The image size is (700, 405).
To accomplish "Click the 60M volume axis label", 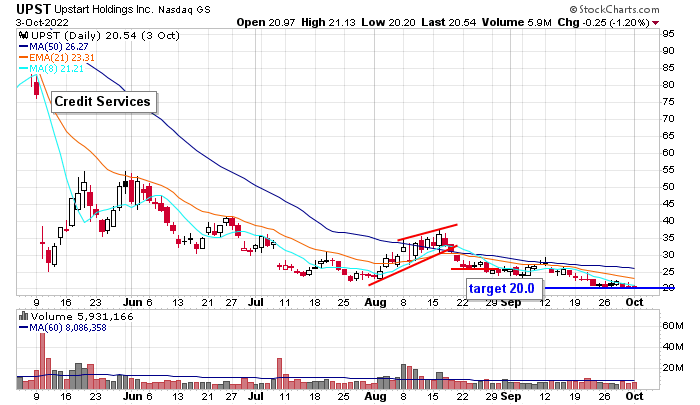I will pos(673,326).
